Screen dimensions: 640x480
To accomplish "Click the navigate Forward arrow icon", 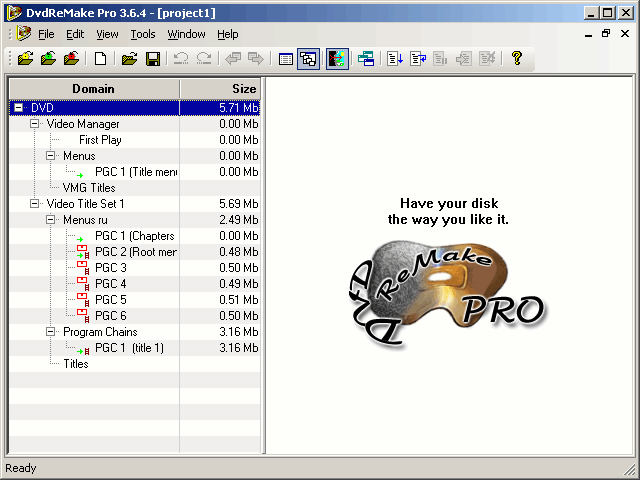I will coord(256,58).
